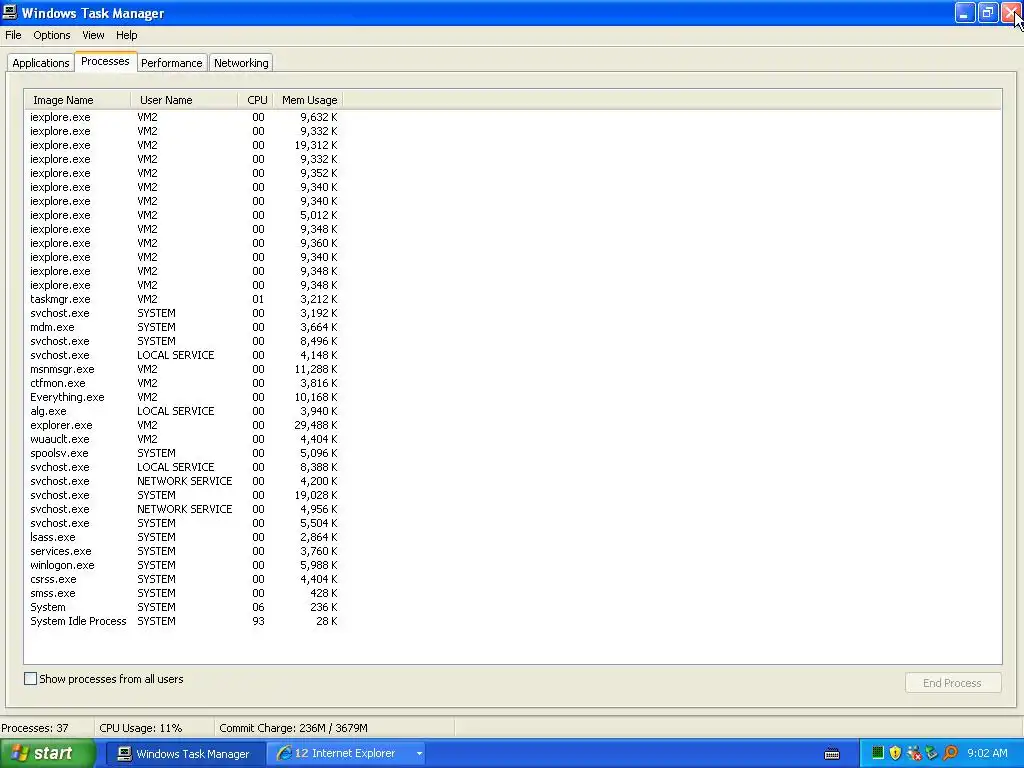The height and width of the screenshot is (768, 1024).
Task: Select svchost.exe using 3,192 K memory
Action: coord(184,313)
